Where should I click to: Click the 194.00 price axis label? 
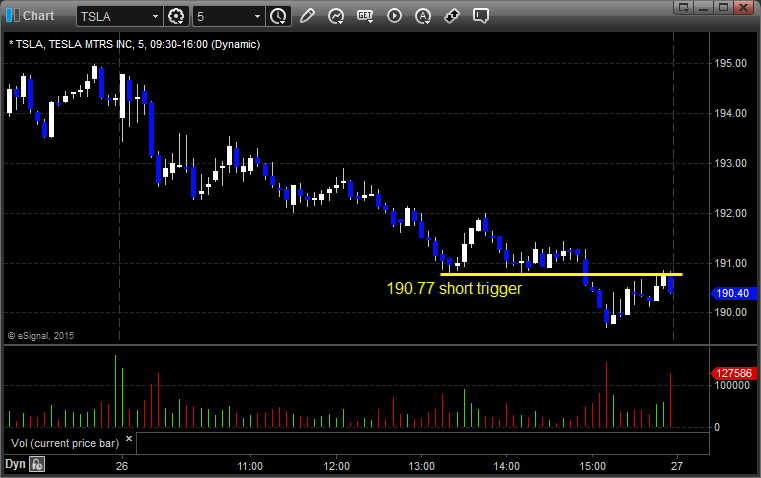[x=730, y=113]
